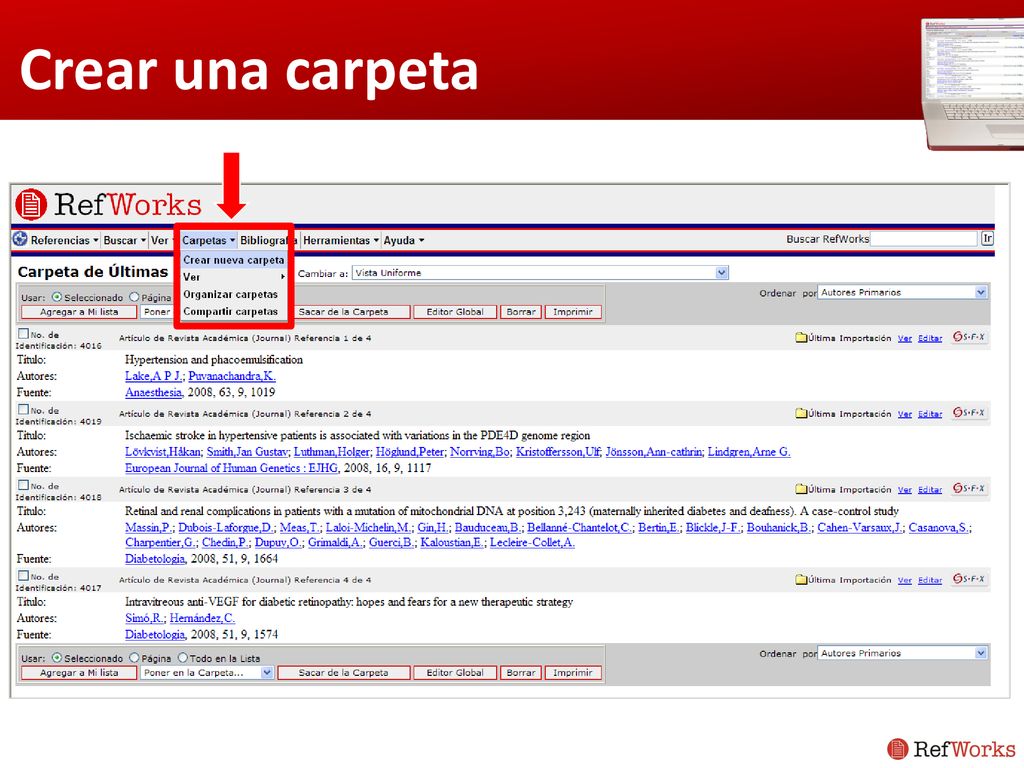Select top 'Seleccionado' radio button

(x=57, y=297)
